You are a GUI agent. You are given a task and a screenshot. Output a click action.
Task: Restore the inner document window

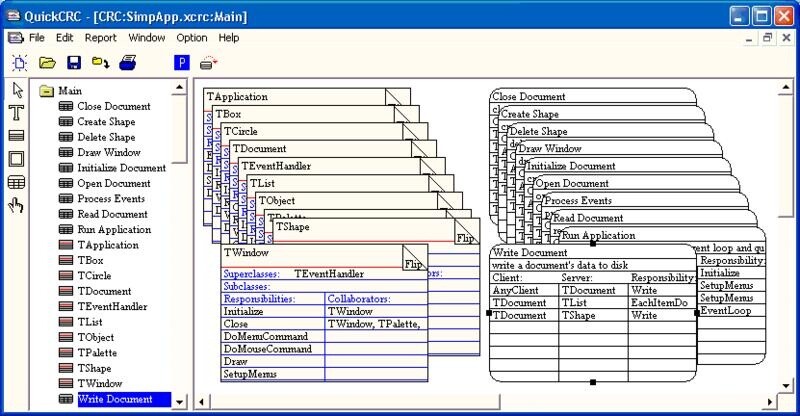pyautogui.click(x=767, y=38)
